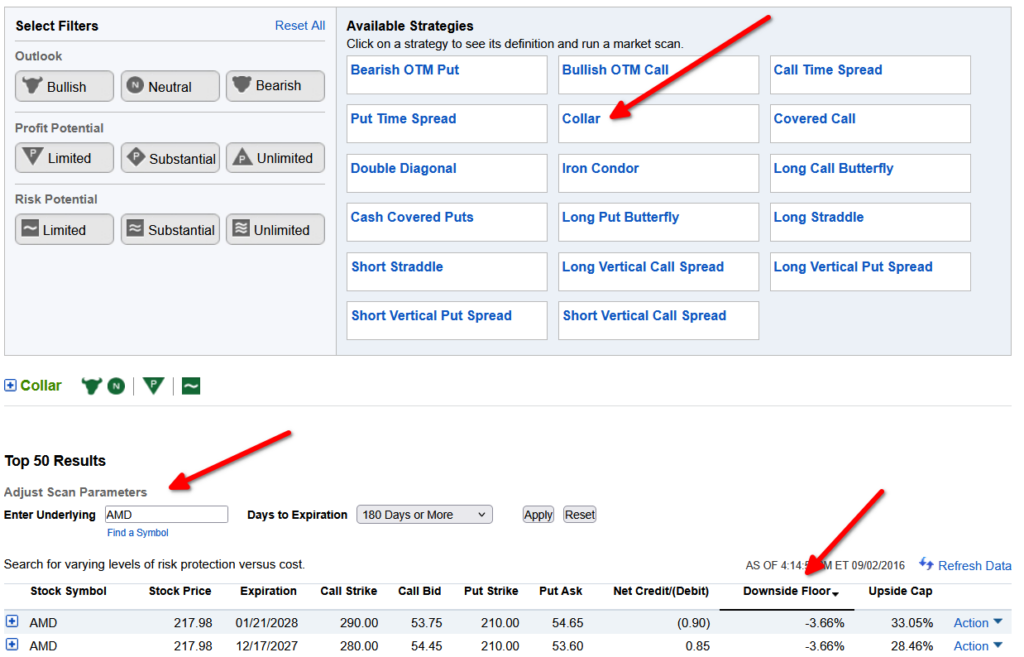Screen dimensions: 1024x657
Task: Select the Covered Call strategy
Action: [814, 119]
